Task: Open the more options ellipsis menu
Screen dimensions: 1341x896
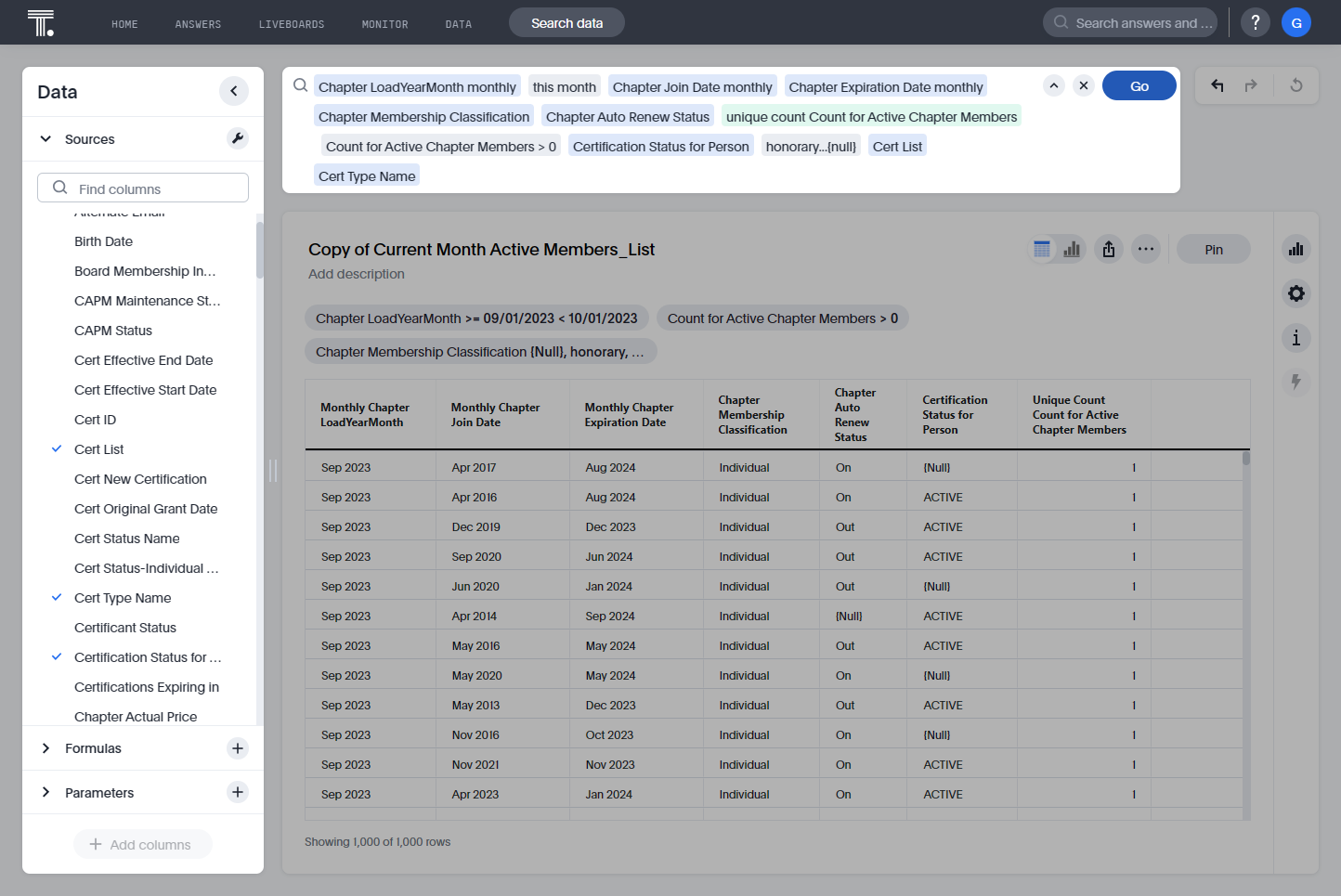Action: pyautogui.click(x=1146, y=249)
